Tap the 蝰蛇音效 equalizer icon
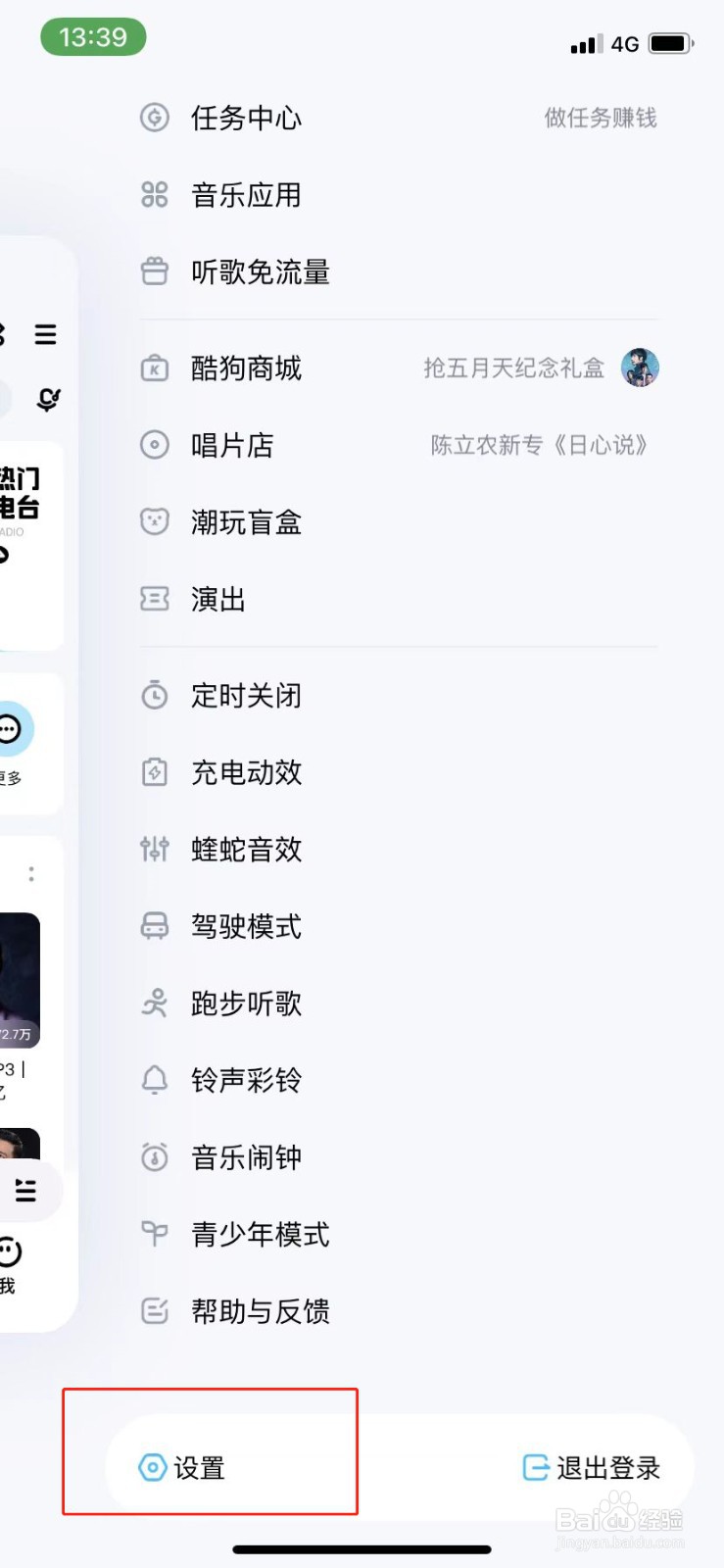 click(x=155, y=849)
